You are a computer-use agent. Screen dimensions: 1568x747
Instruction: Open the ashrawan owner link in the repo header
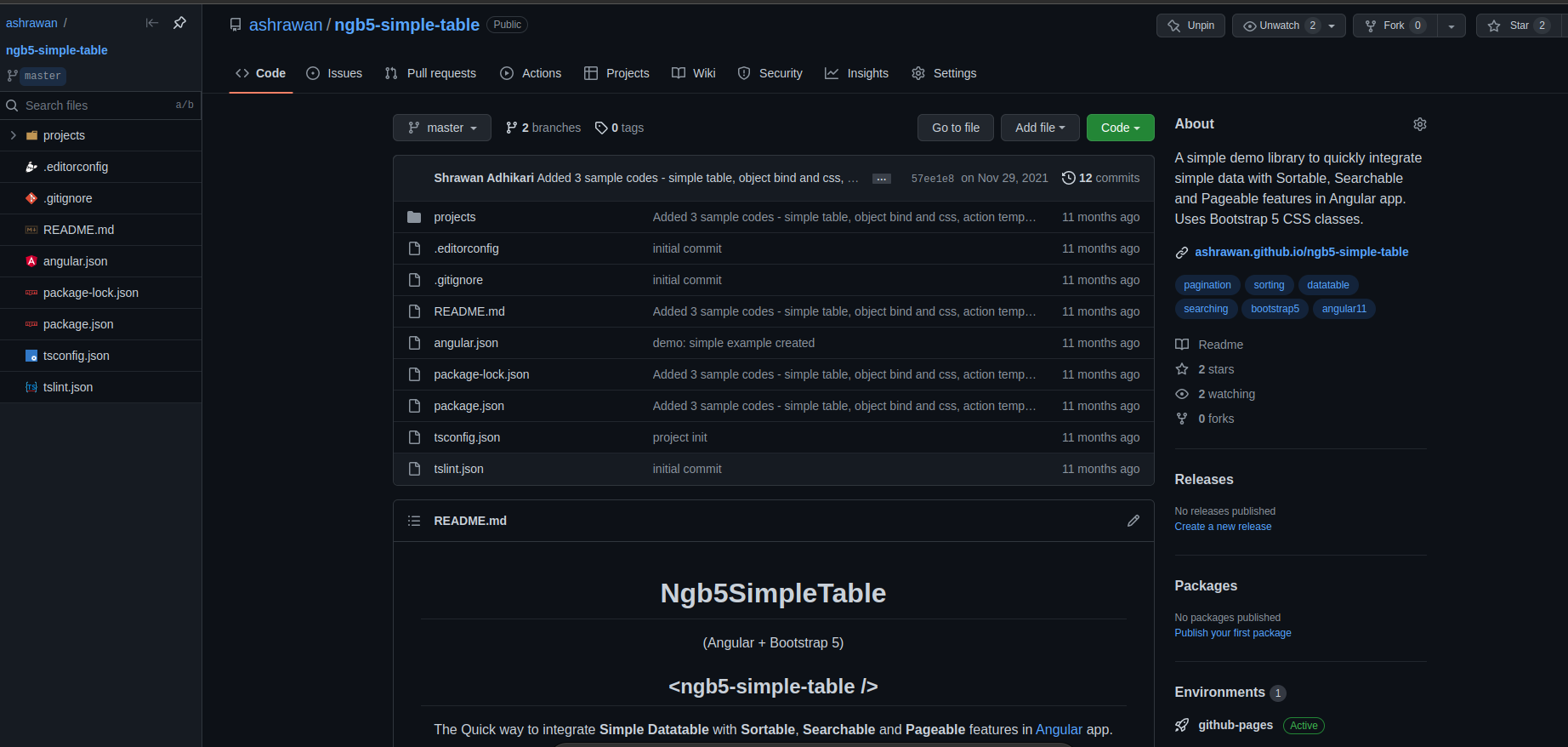[286, 25]
